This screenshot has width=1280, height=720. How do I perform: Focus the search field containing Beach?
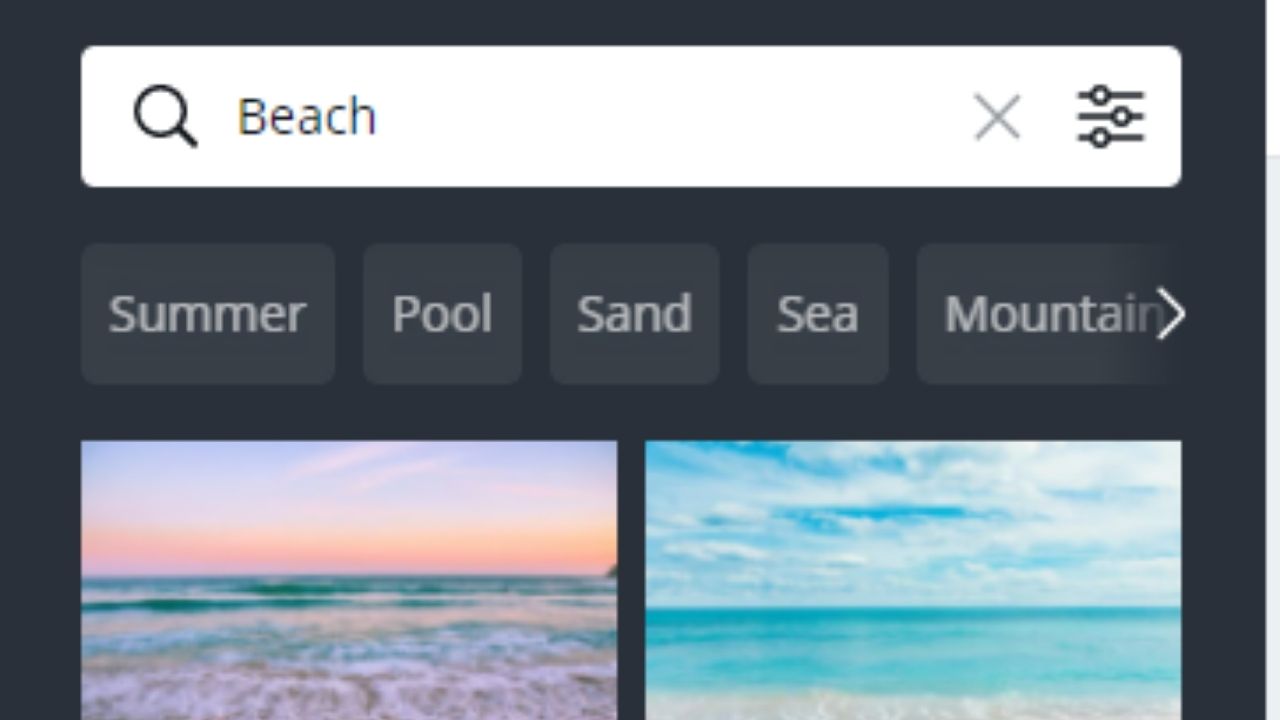[630, 117]
